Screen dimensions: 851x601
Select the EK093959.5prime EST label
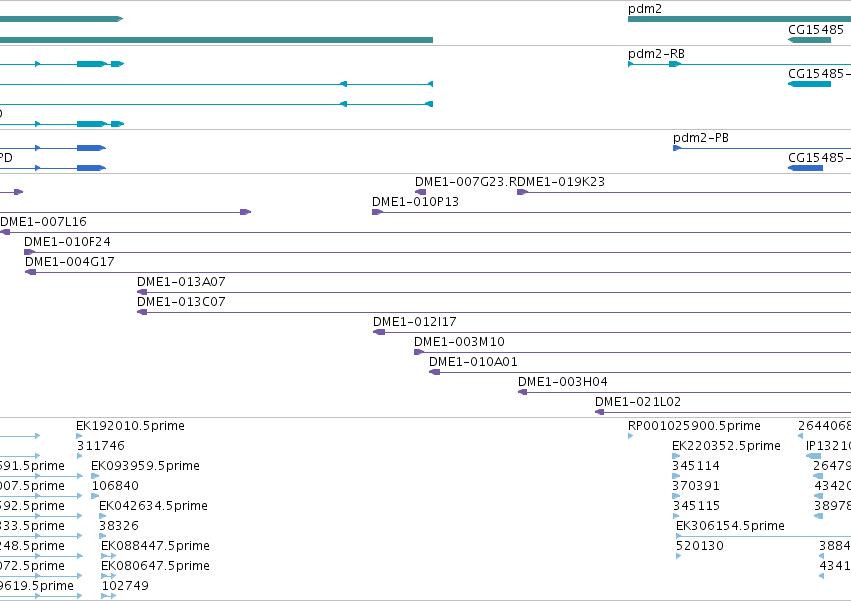[x=145, y=466]
